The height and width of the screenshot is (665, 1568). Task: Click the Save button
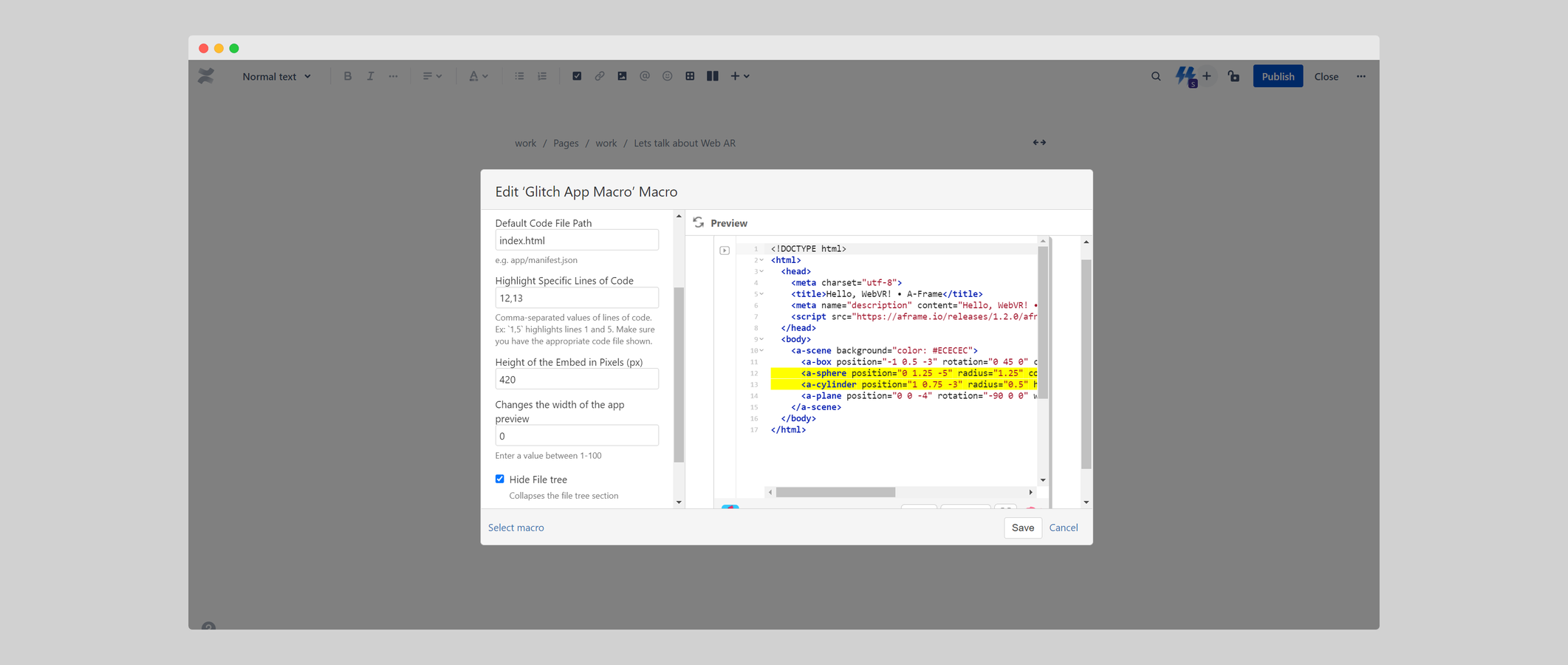coord(1023,528)
